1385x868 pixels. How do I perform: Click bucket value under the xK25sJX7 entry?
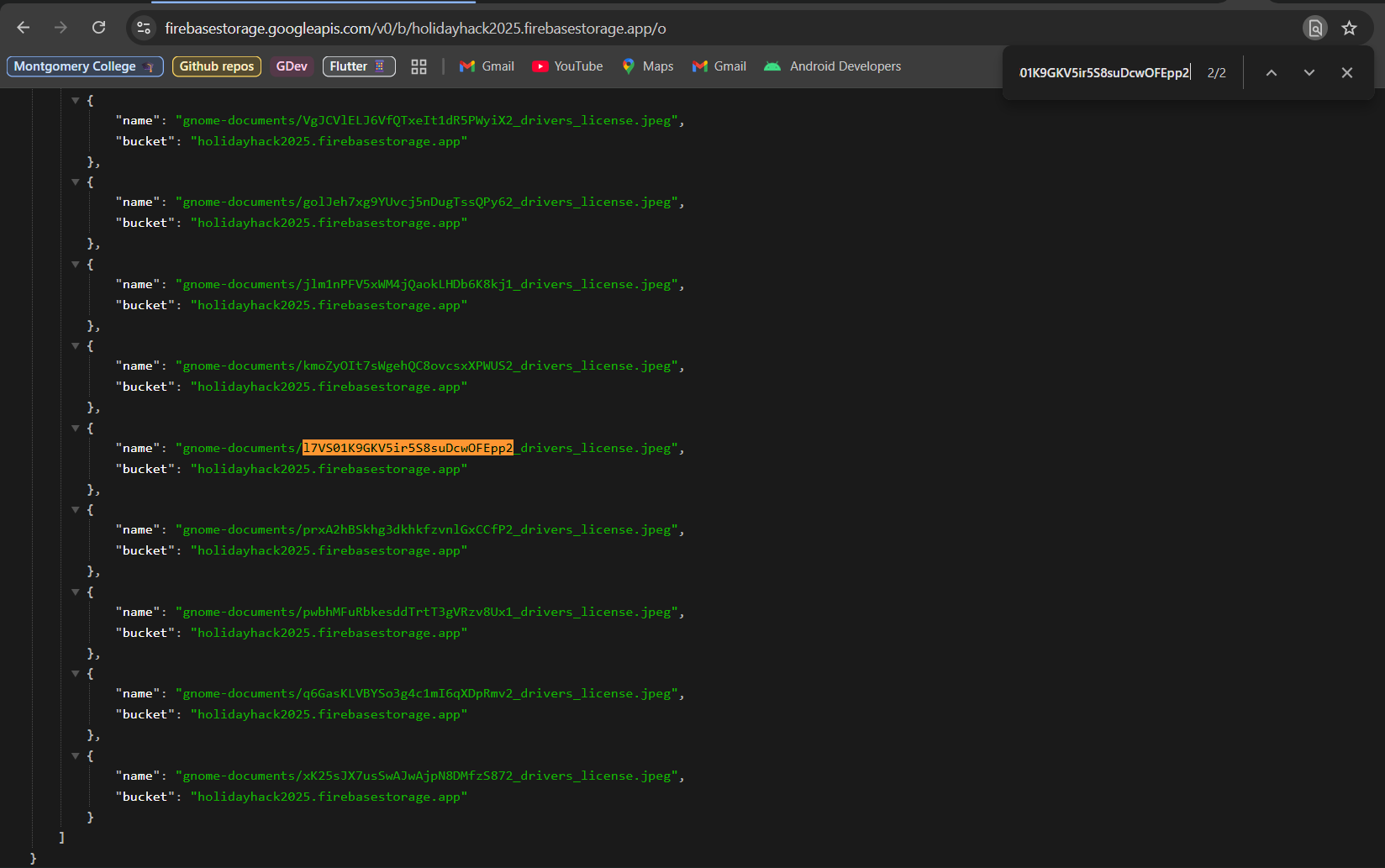(x=329, y=797)
